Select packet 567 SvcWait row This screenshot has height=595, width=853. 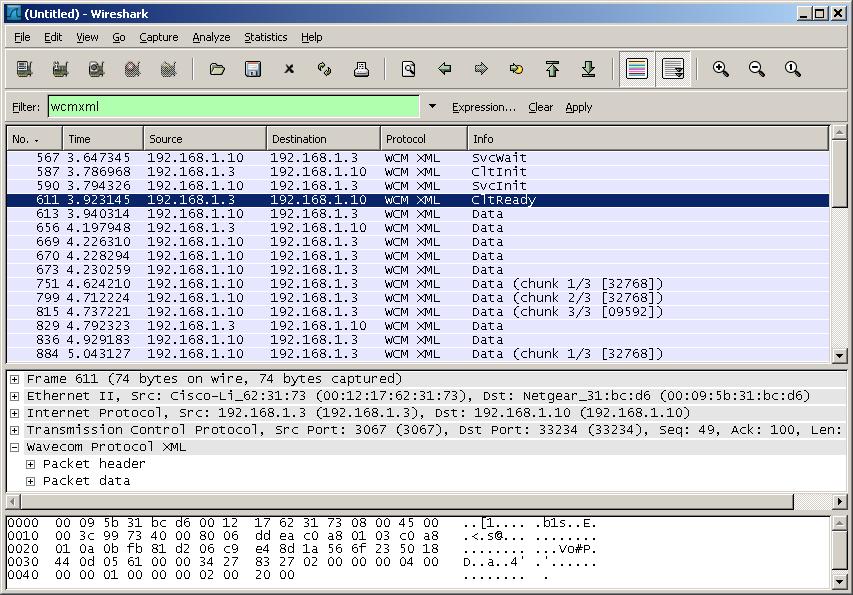[x=418, y=158]
